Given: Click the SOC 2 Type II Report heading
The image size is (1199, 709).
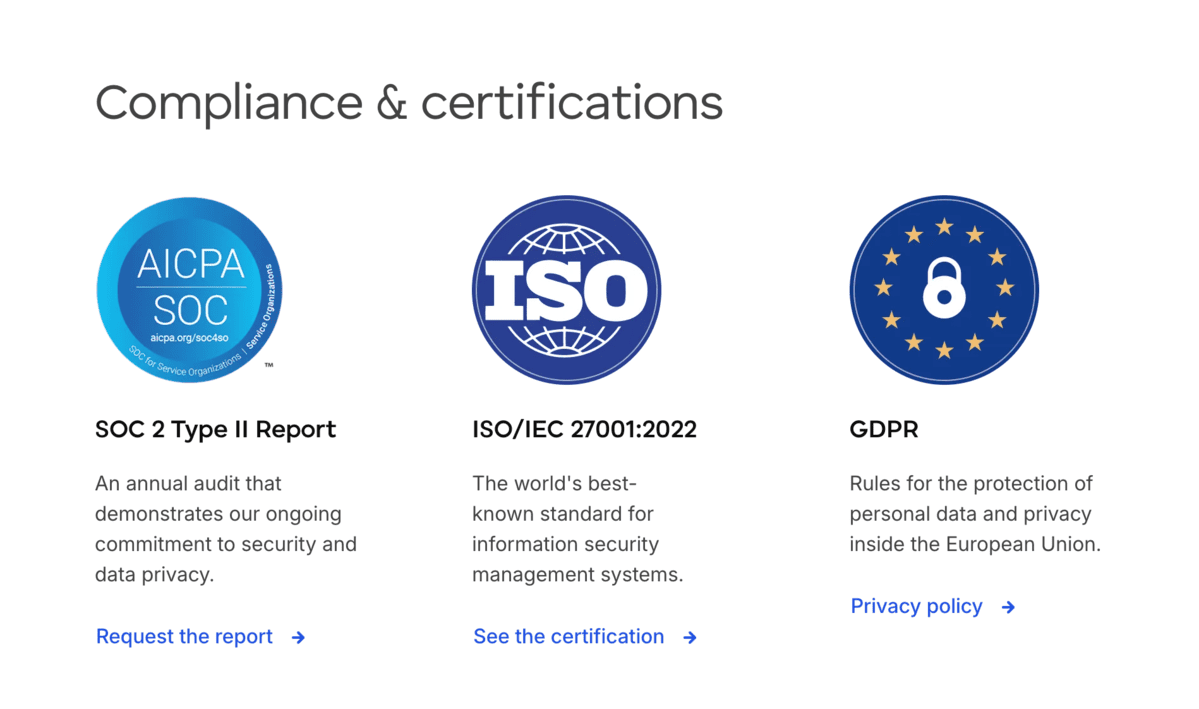Looking at the screenshot, I should click(x=215, y=429).
